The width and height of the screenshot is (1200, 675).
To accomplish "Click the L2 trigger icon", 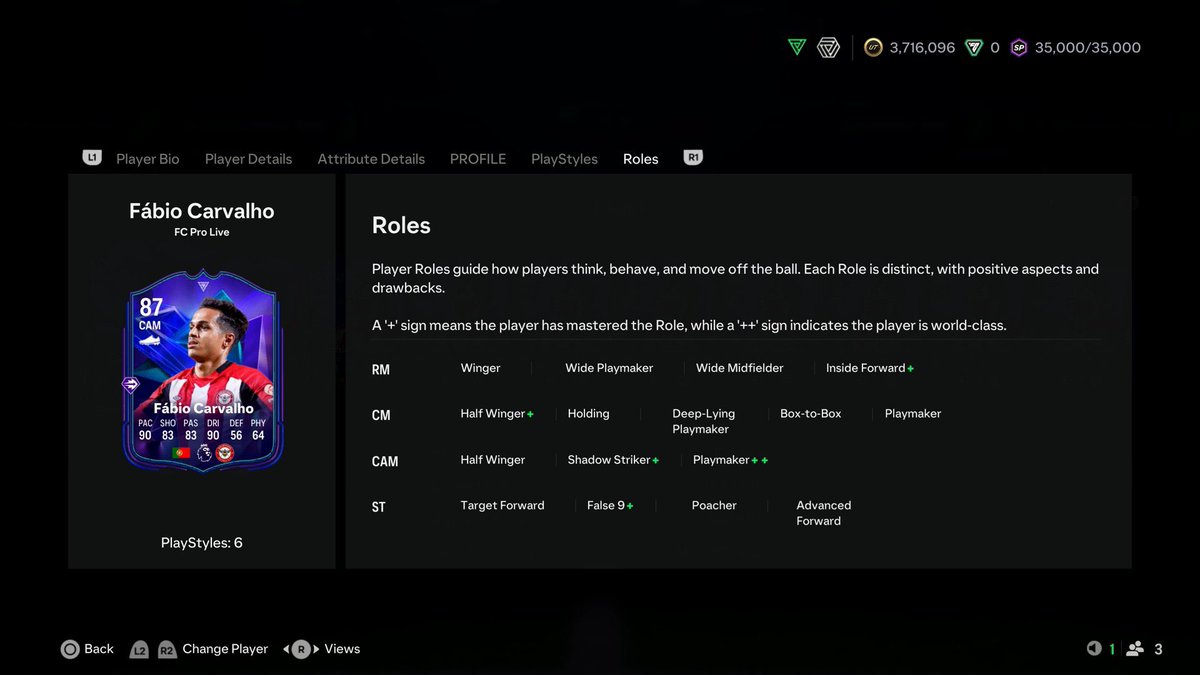I will click(140, 649).
